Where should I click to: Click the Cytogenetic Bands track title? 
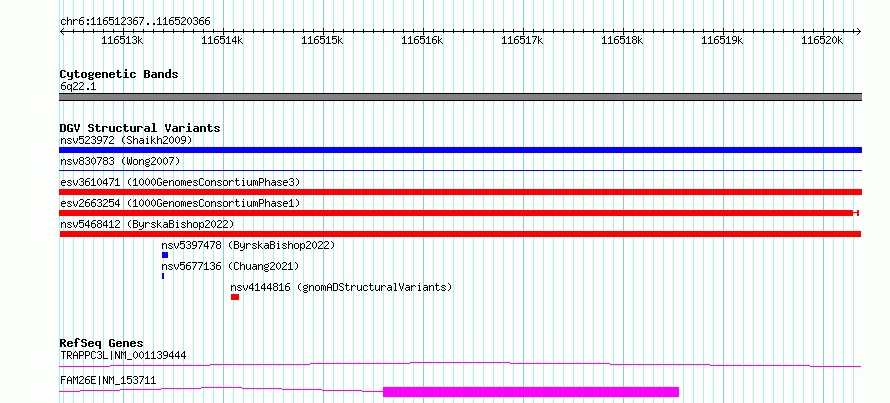click(x=119, y=74)
